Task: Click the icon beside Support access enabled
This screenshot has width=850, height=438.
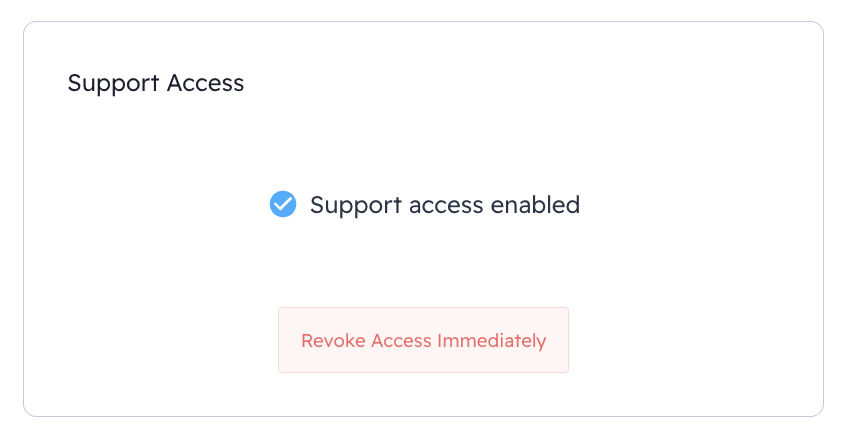Action: point(283,204)
